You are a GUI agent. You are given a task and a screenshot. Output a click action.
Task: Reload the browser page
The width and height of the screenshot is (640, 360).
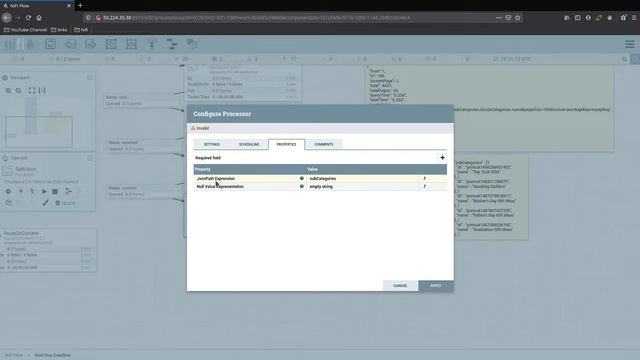click(x=28, y=18)
